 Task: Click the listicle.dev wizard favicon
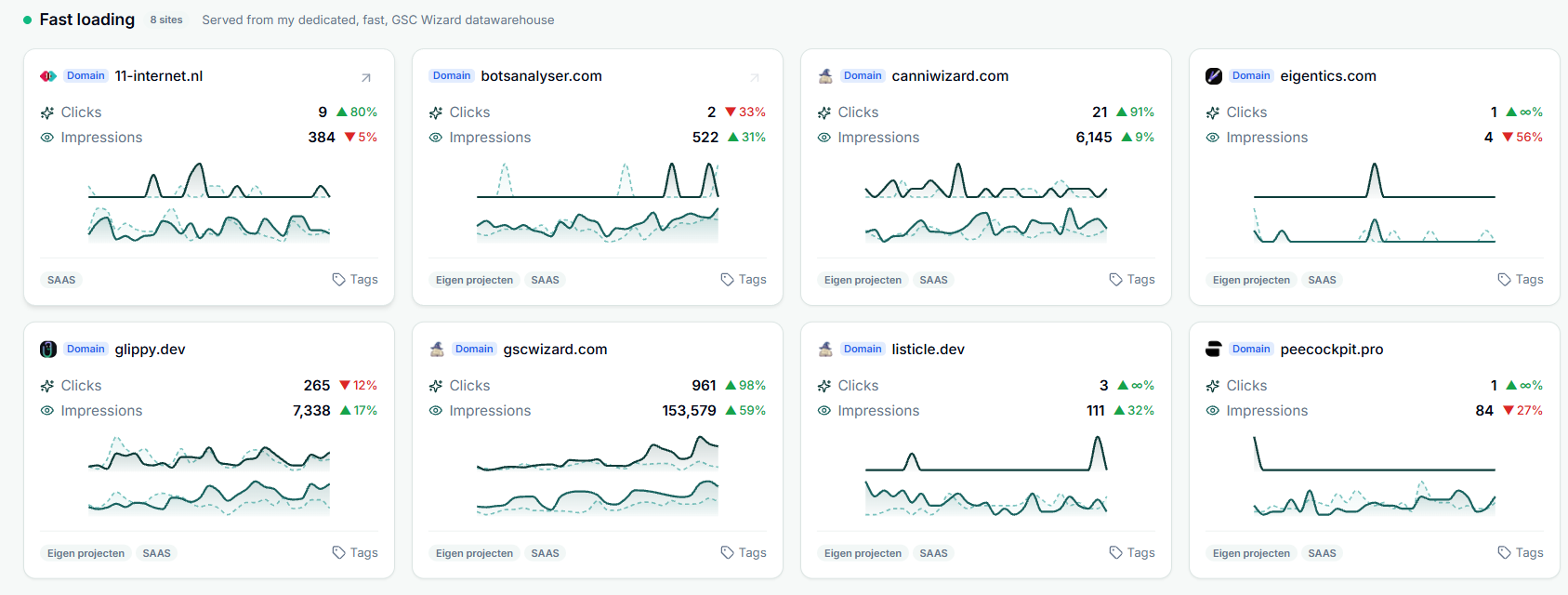pyautogui.click(x=825, y=350)
